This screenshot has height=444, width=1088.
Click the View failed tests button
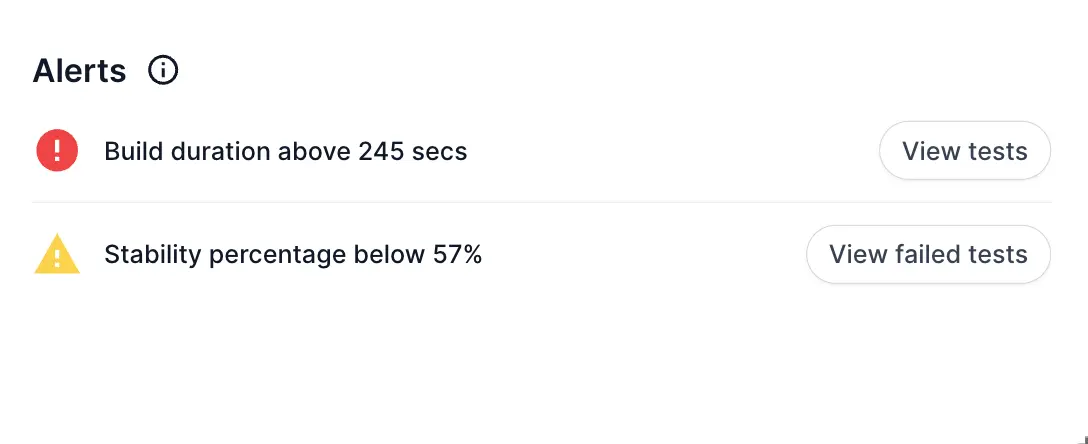coord(928,255)
